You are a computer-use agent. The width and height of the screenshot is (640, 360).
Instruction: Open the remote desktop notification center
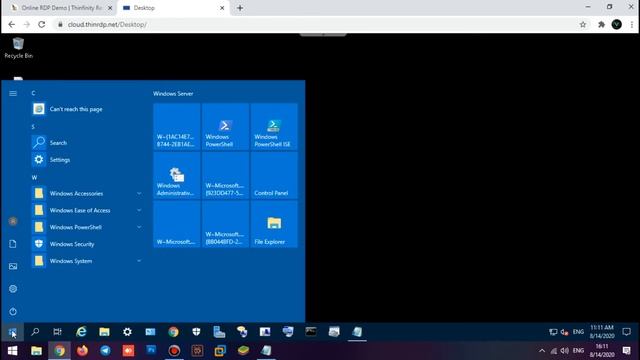(627, 332)
